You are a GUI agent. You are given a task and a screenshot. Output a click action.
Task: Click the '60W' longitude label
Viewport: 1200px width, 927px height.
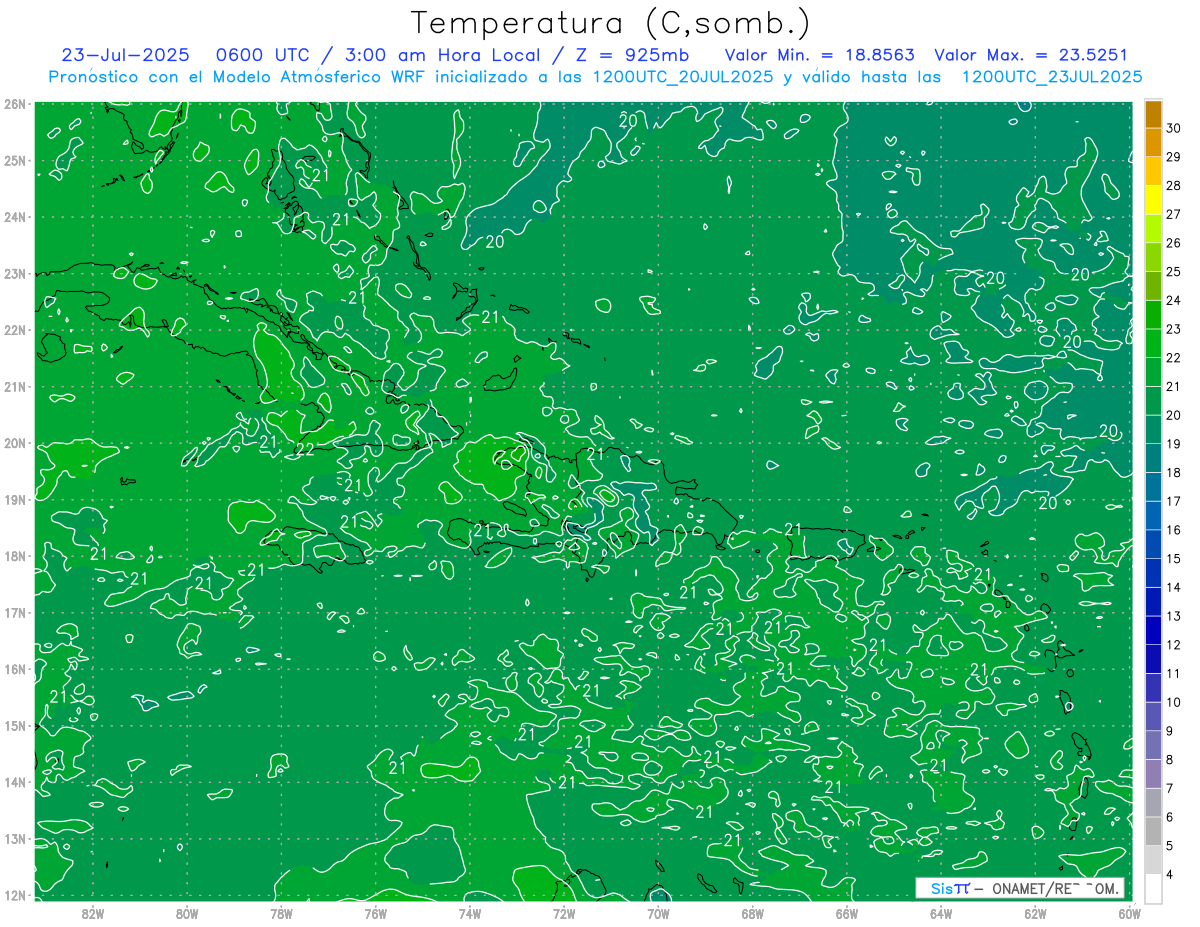pyautogui.click(x=1130, y=913)
